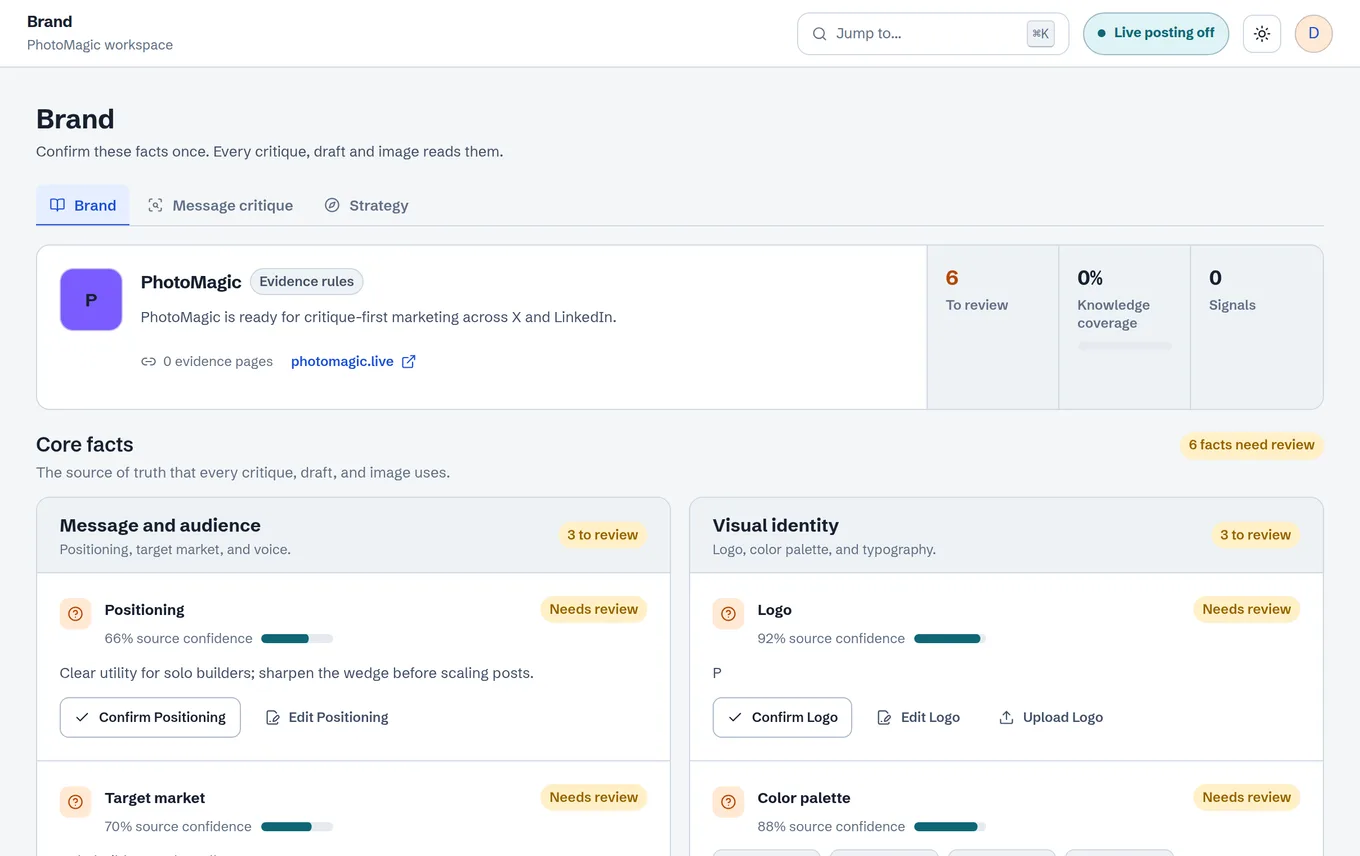Click the Knowledge coverage progress bar
The width and height of the screenshot is (1360, 856).
[1124, 346]
